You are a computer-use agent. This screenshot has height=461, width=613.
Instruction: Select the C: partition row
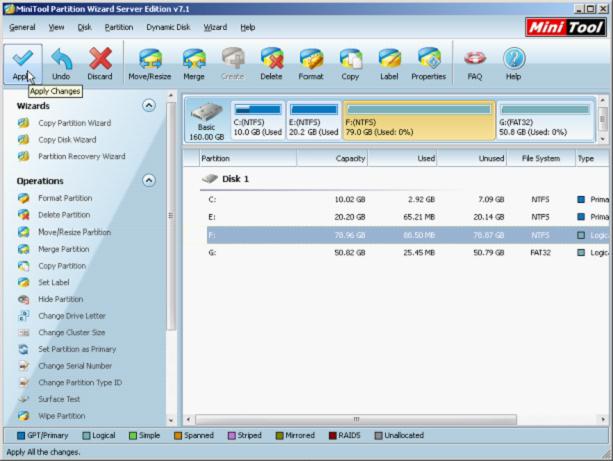click(x=408, y=199)
